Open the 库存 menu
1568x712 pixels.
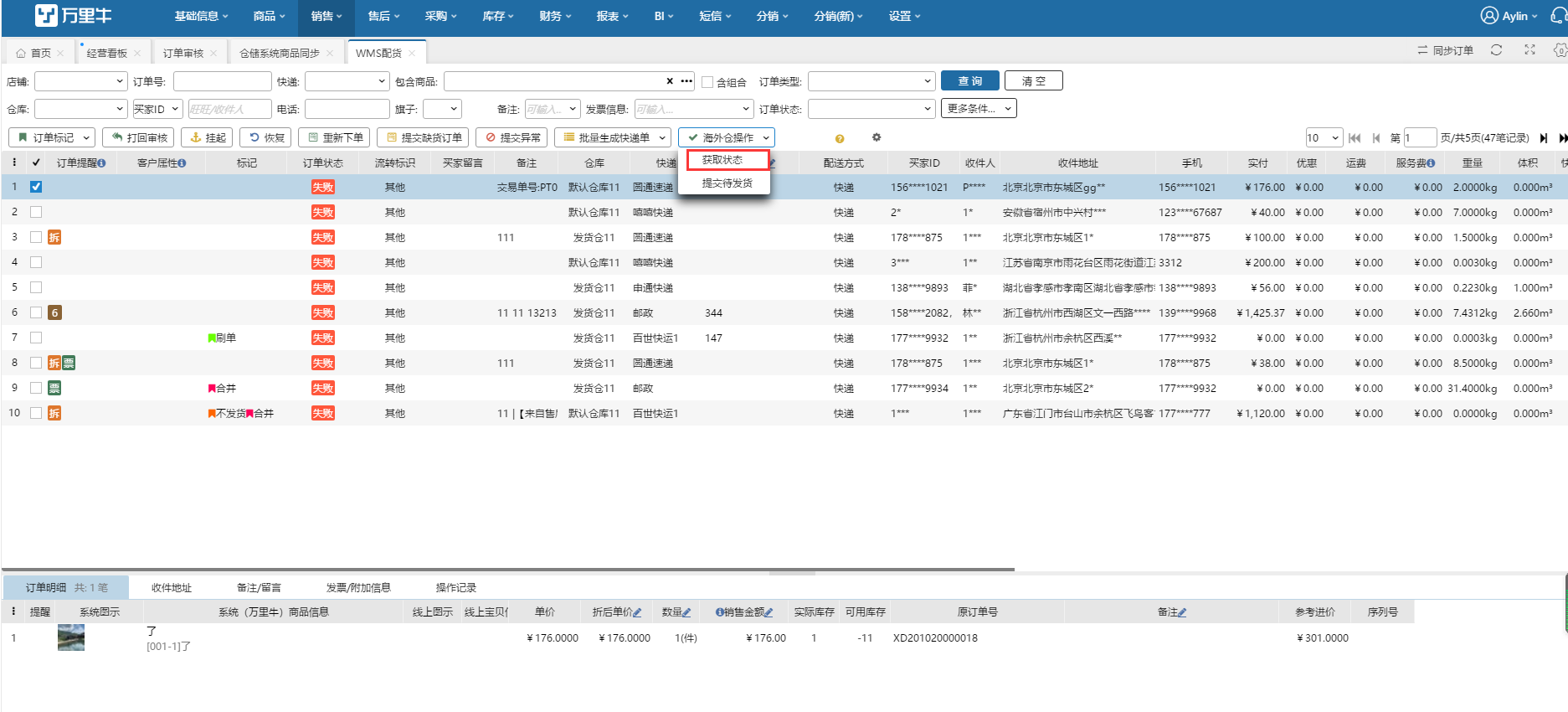tap(498, 16)
